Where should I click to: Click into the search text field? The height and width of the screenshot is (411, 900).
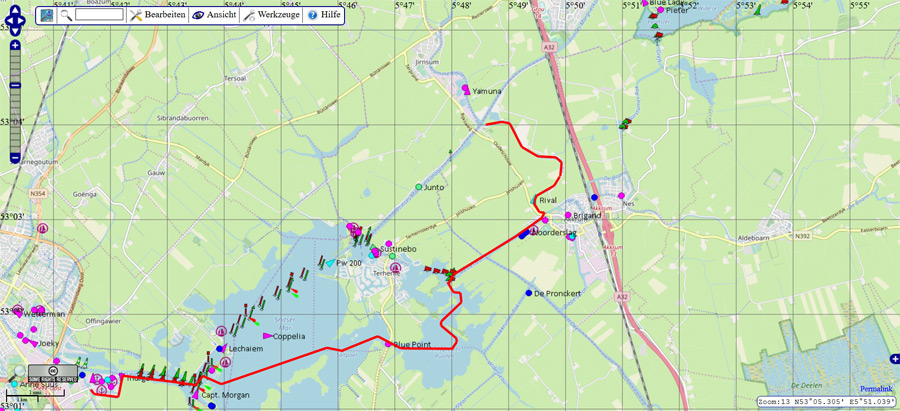coord(99,15)
